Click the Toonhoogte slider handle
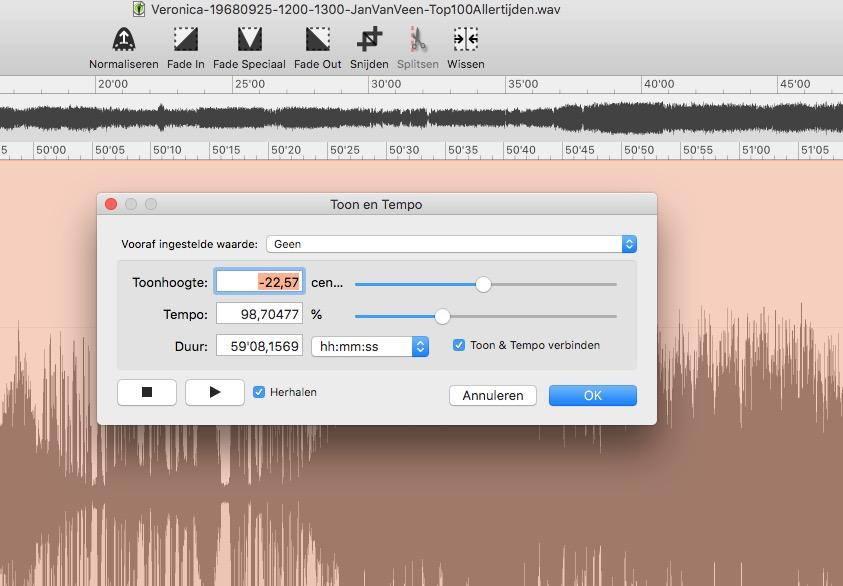The image size is (843, 586). point(483,284)
